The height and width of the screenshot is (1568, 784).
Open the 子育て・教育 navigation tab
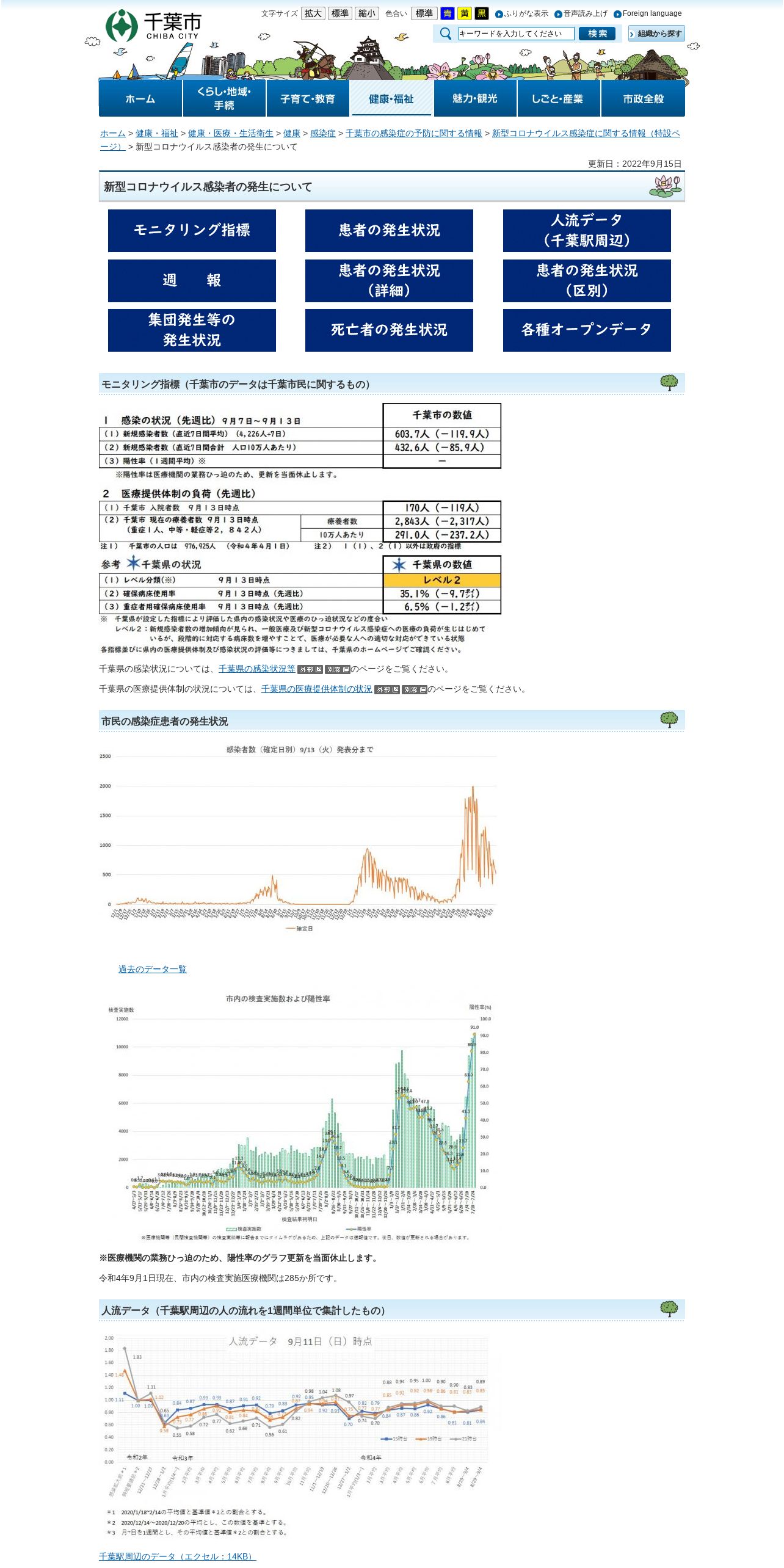coord(308,98)
